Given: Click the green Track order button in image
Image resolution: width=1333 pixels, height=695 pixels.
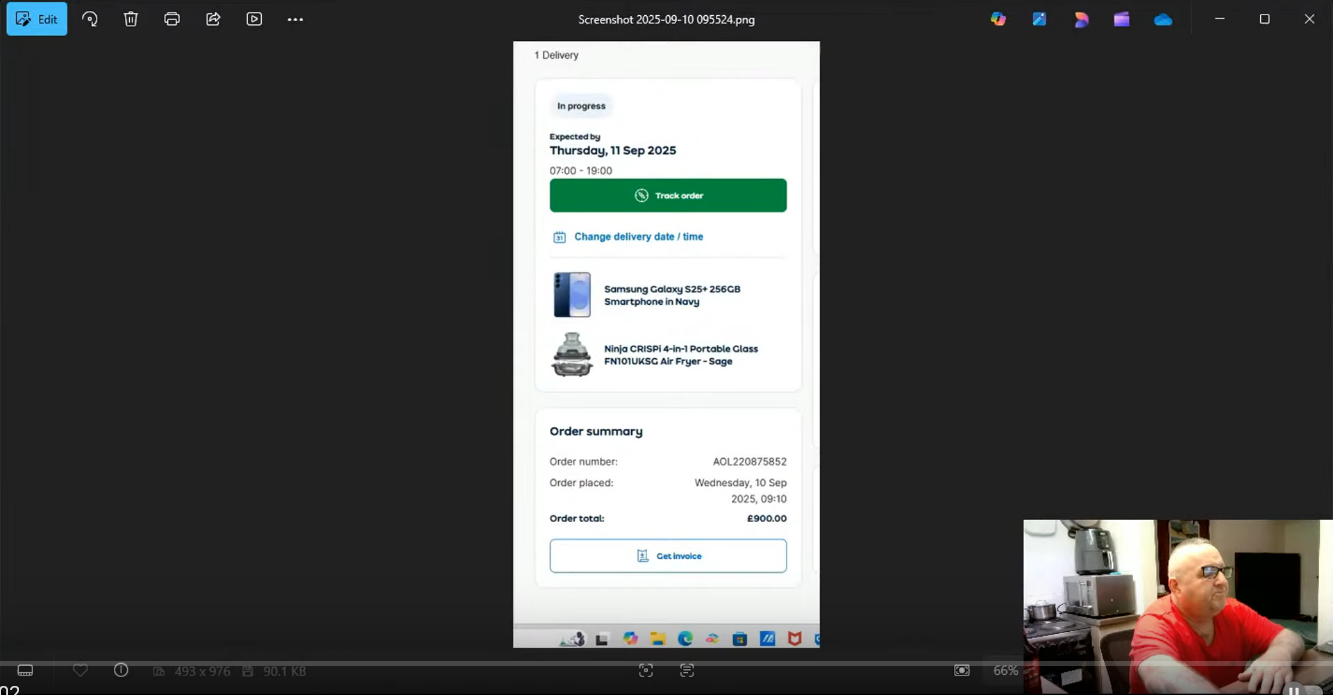Looking at the screenshot, I should [x=668, y=195].
